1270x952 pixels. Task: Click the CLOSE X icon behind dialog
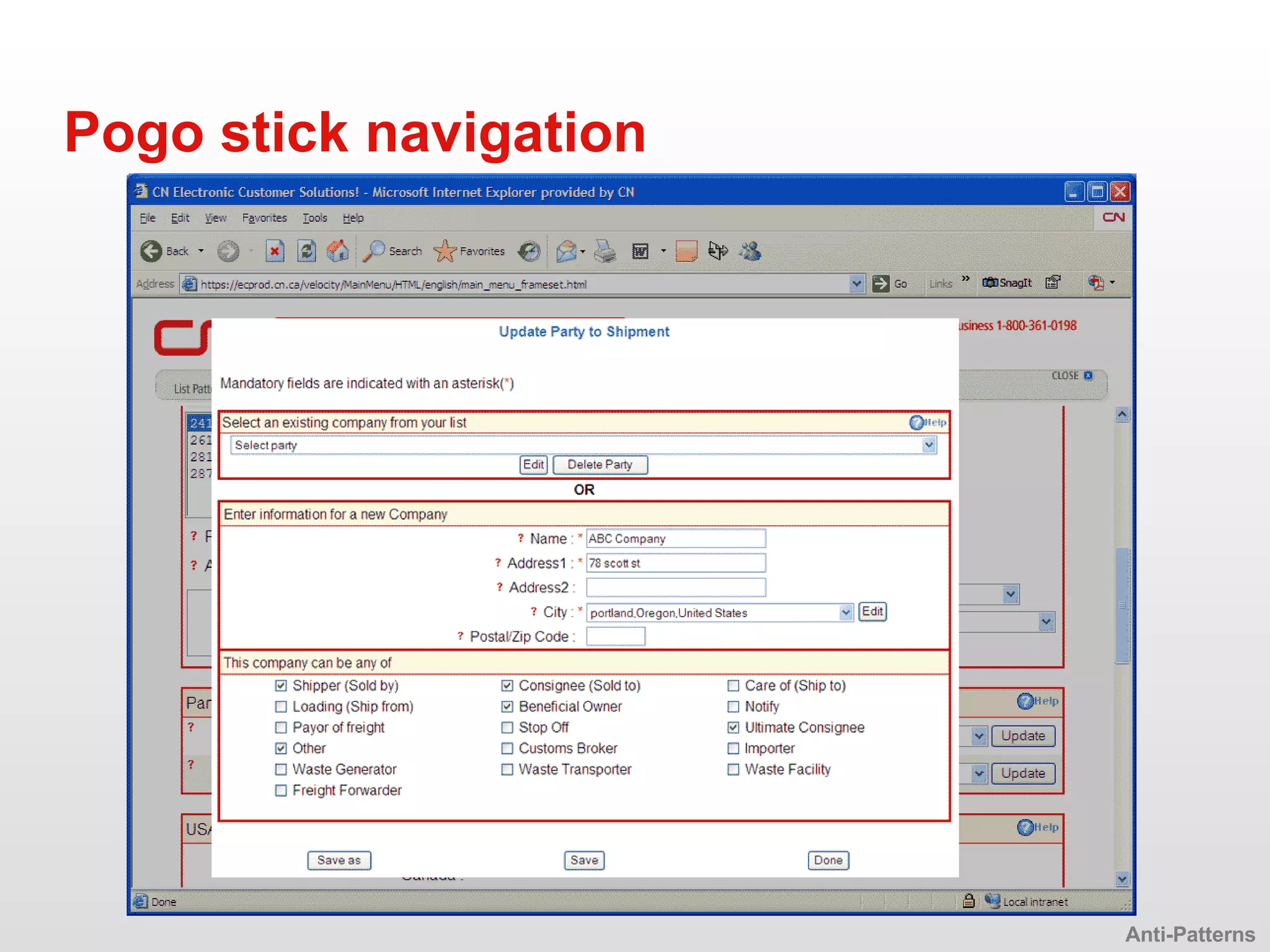[x=1088, y=376]
